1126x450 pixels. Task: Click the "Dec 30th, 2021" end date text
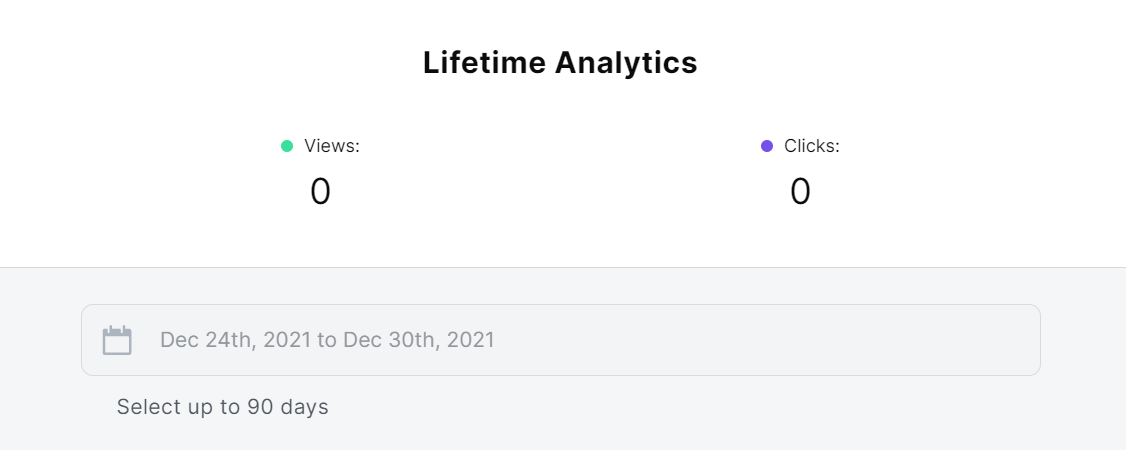coord(419,340)
